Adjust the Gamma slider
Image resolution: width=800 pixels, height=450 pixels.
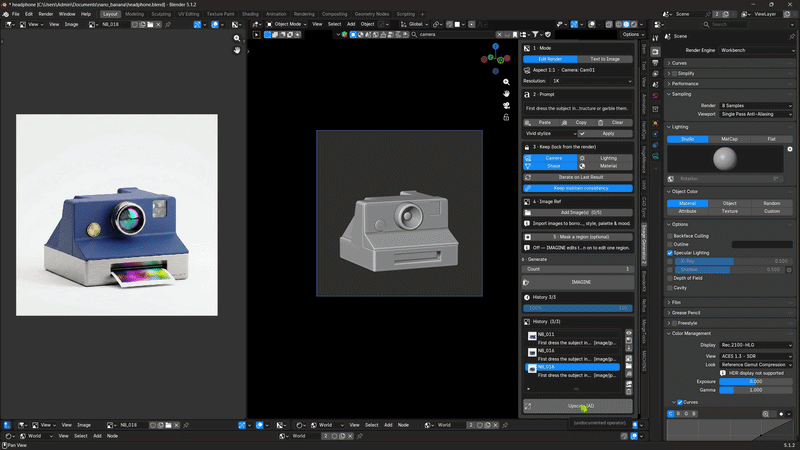tap(756, 390)
